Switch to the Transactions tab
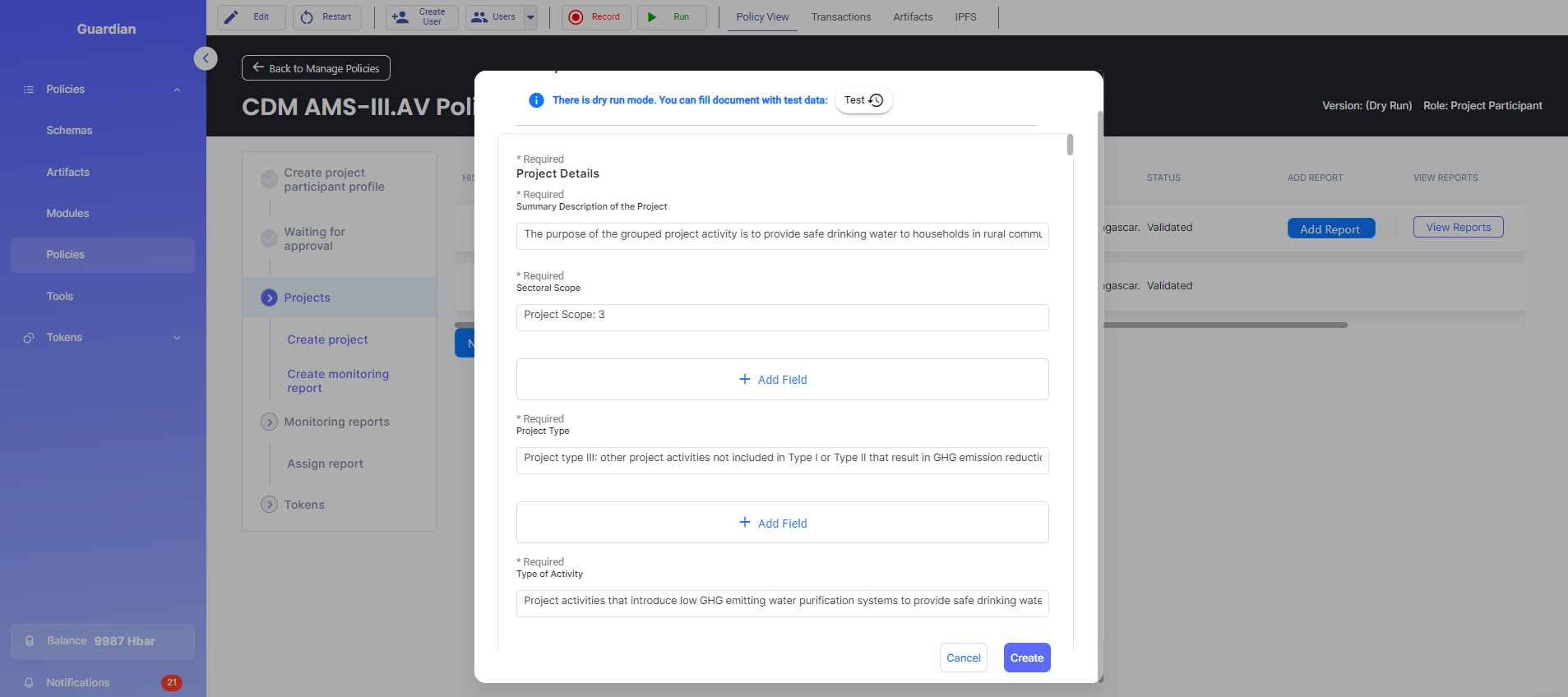Image resolution: width=1568 pixels, height=697 pixels. tap(840, 17)
